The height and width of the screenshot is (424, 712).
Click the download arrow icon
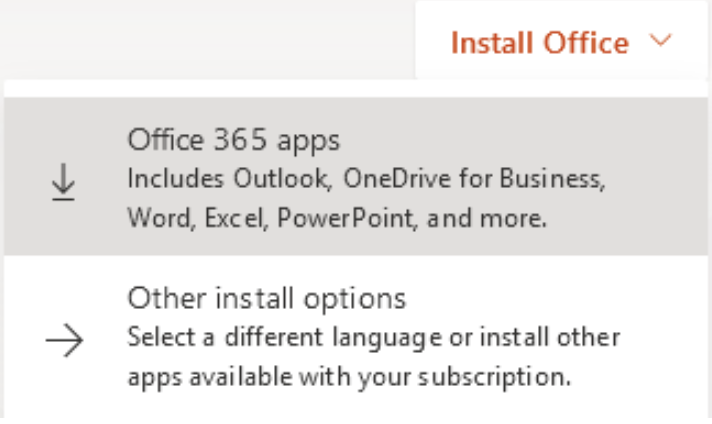coord(64,179)
